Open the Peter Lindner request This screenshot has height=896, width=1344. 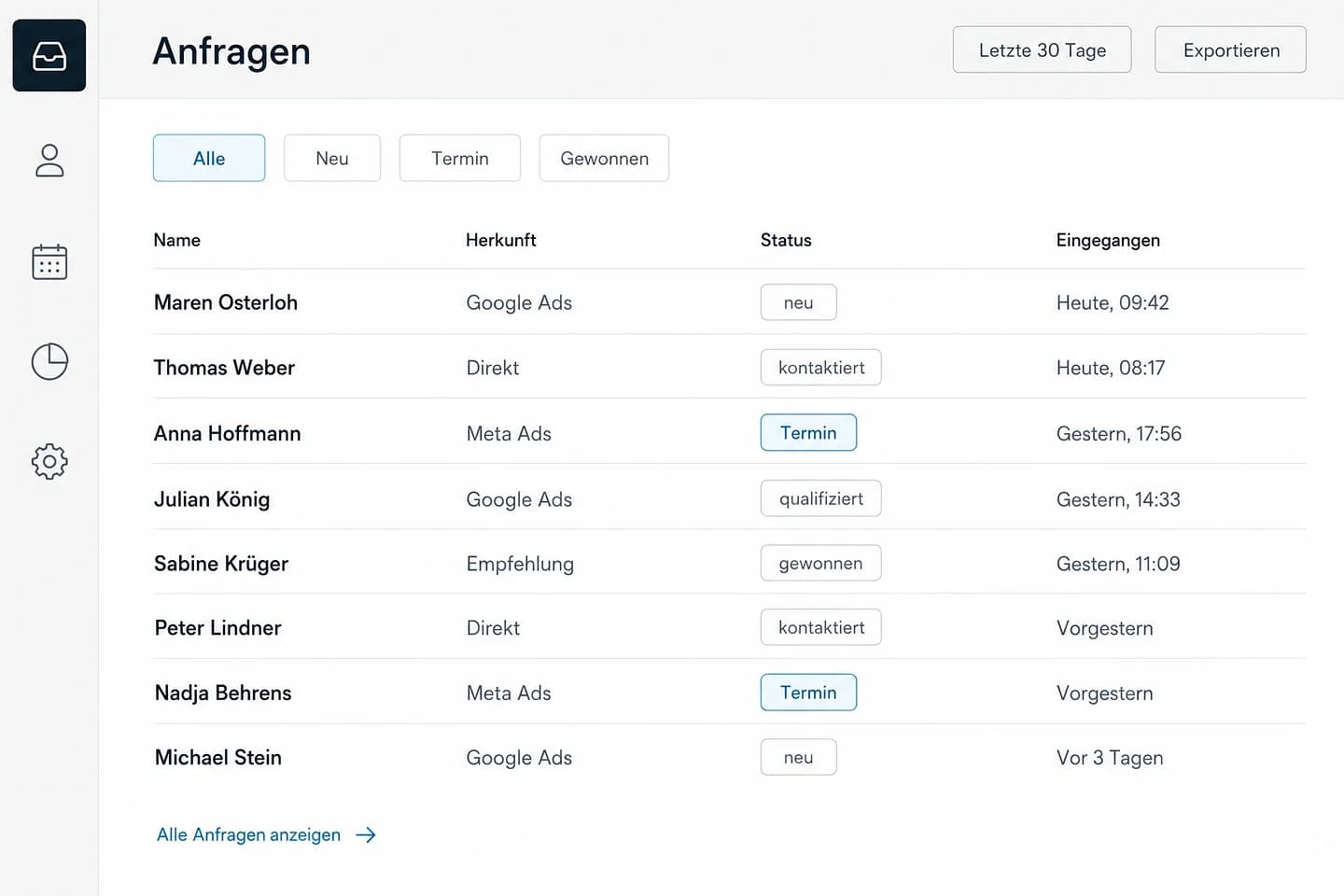click(218, 628)
